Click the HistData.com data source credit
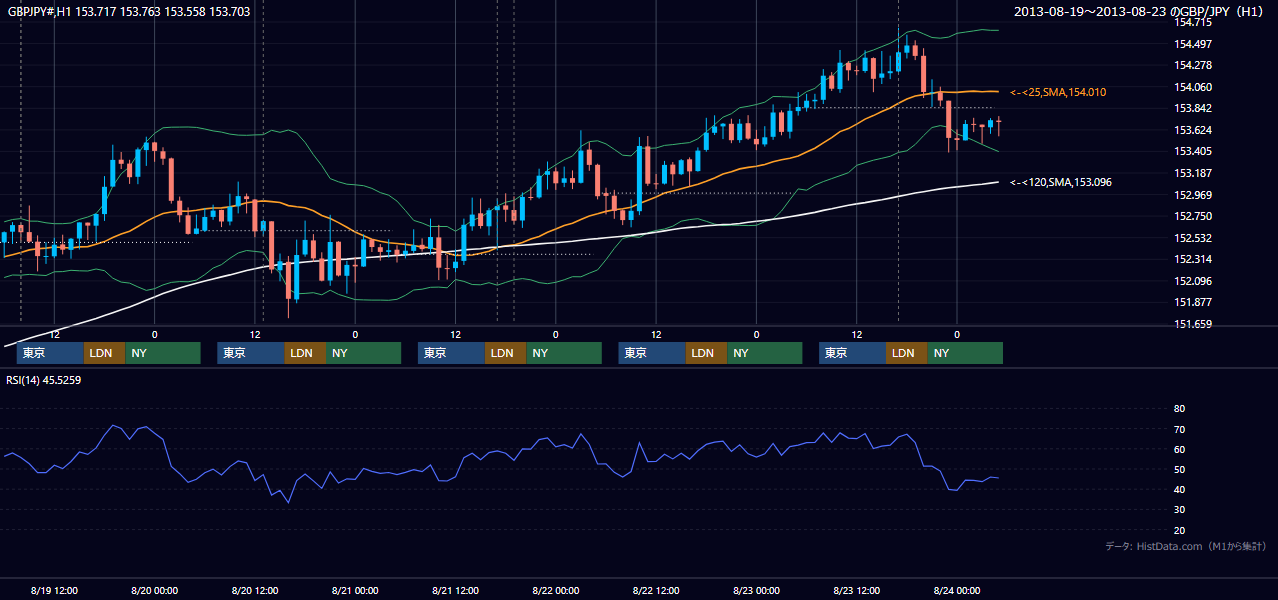The height and width of the screenshot is (600, 1278). [x=1187, y=546]
